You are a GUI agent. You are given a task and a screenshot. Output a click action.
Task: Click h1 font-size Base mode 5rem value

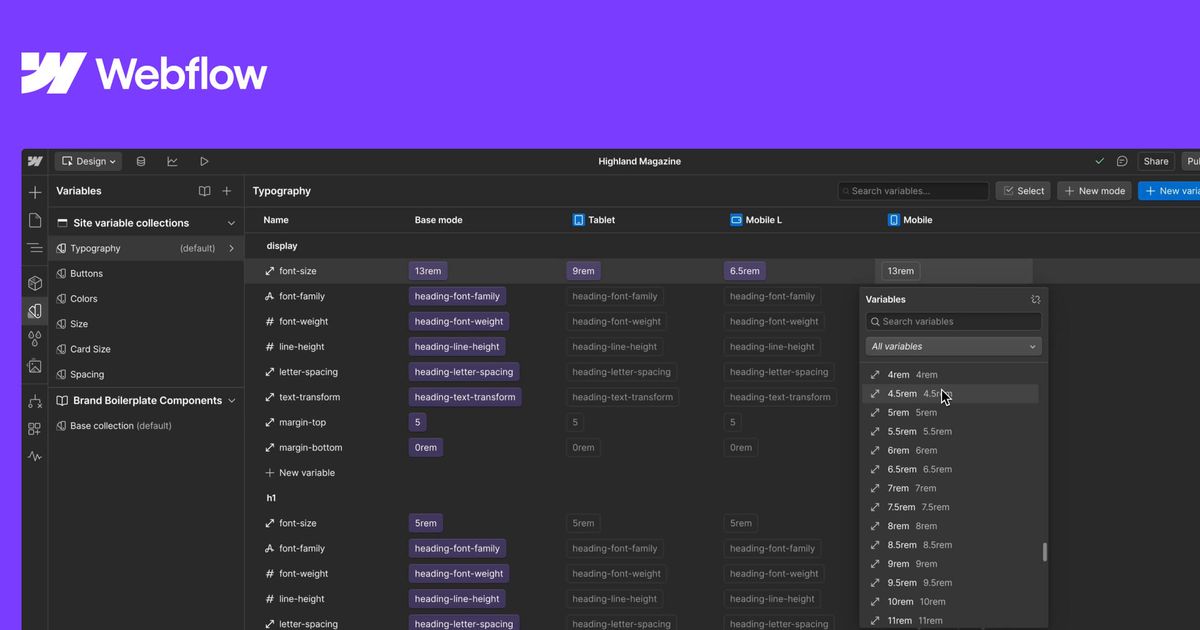[426, 523]
